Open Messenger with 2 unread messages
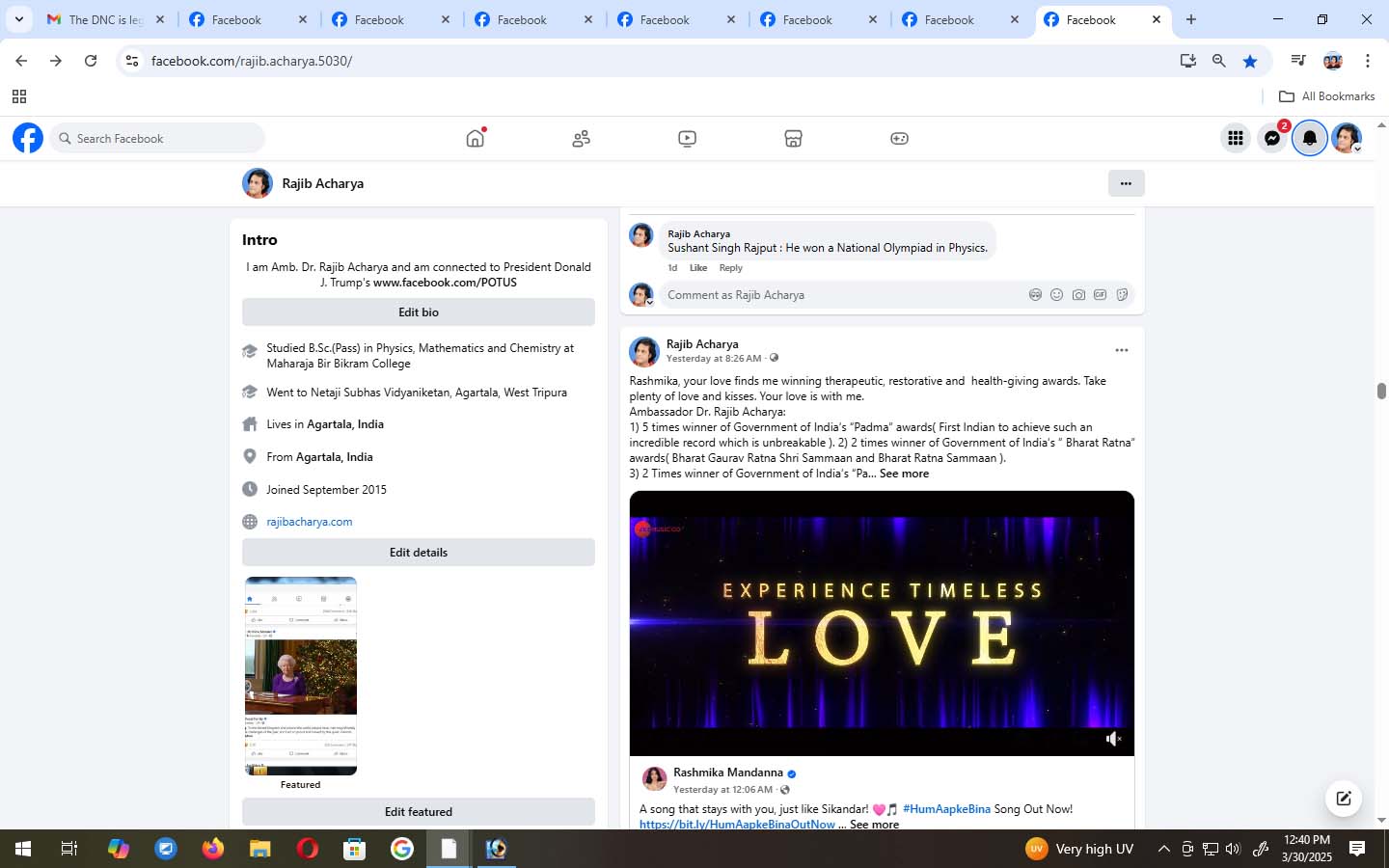This screenshot has height=868, width=1389. click(1272, 138)
